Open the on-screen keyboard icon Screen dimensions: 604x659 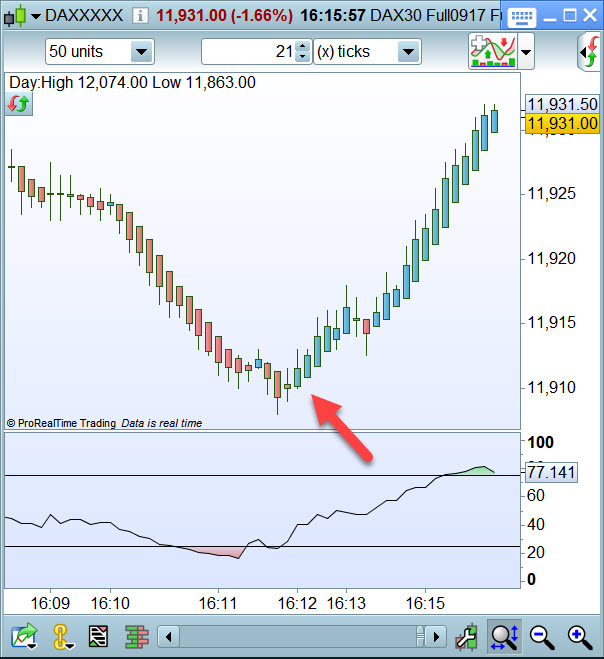pyautogui.click(x=521, y=17)
